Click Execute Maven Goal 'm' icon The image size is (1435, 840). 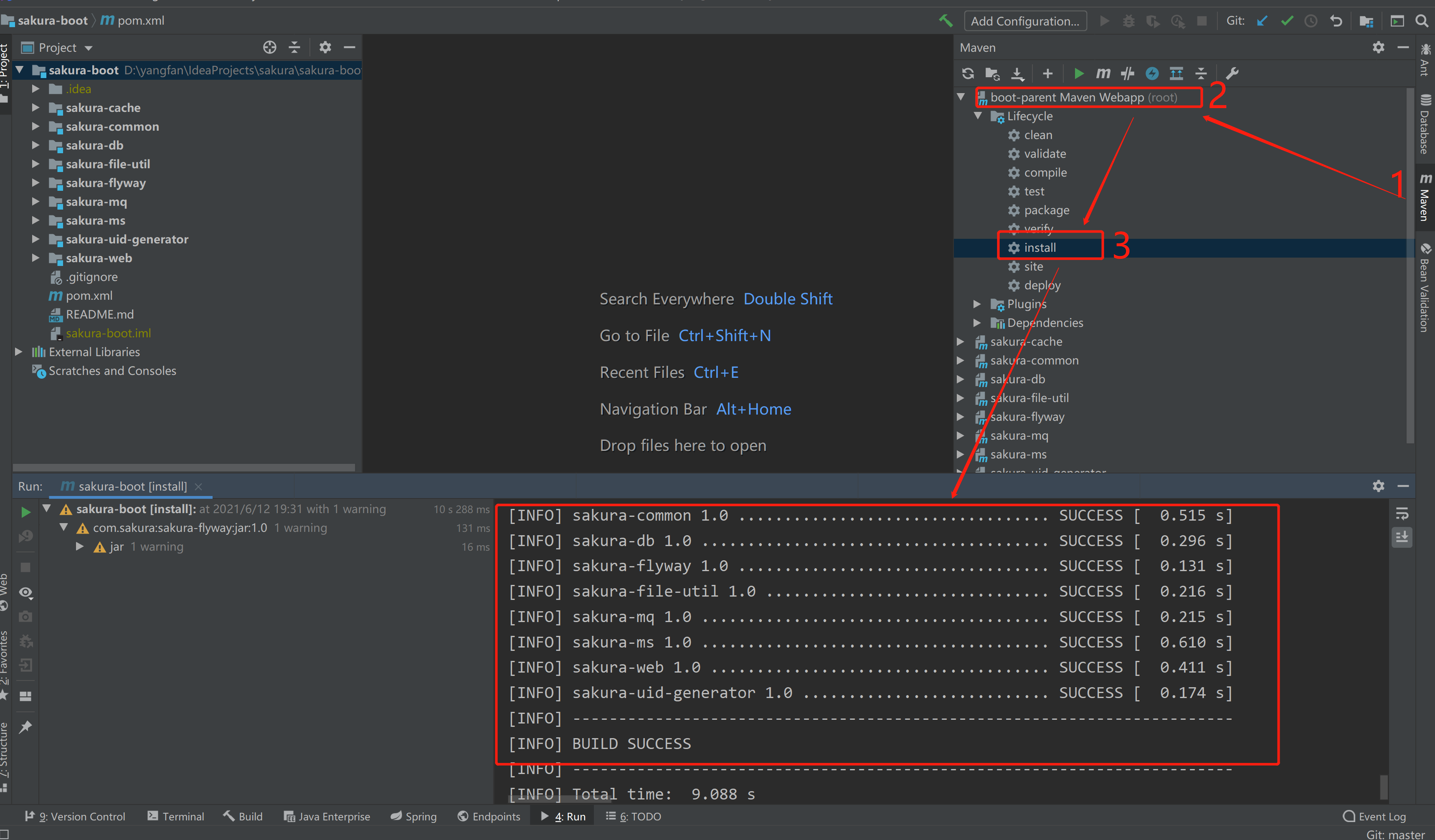(1103, 73)
